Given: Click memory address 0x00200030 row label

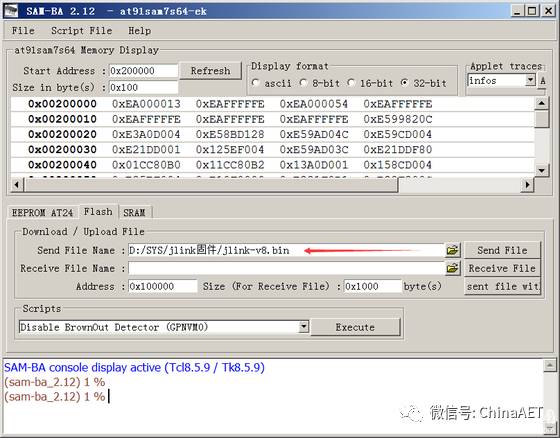Looking at the screenshot, I should pos(62,149).
